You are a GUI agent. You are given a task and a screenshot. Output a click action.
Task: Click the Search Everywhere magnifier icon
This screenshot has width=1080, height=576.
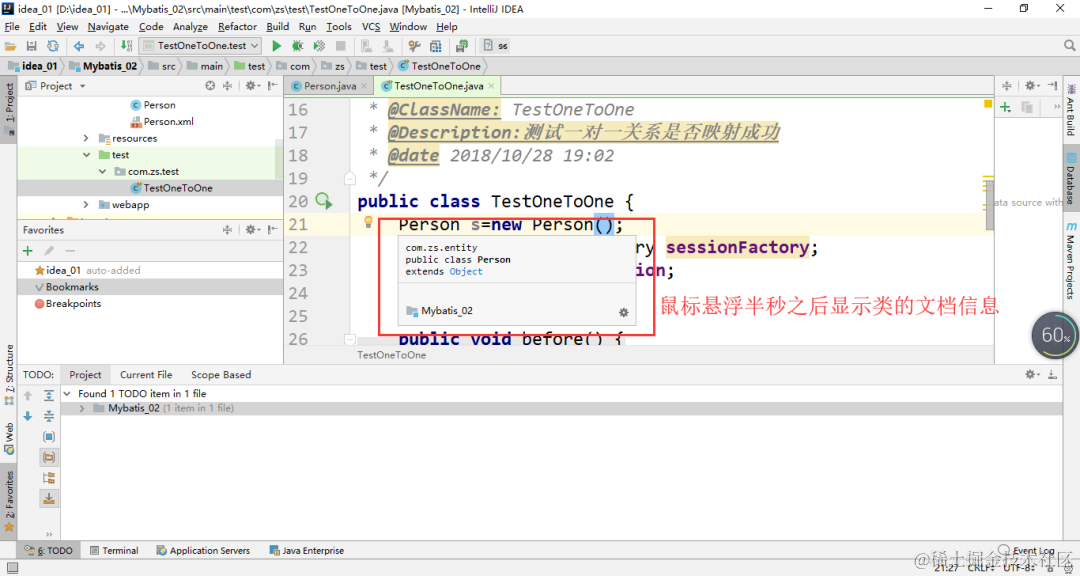click(x=1069, y=45)
